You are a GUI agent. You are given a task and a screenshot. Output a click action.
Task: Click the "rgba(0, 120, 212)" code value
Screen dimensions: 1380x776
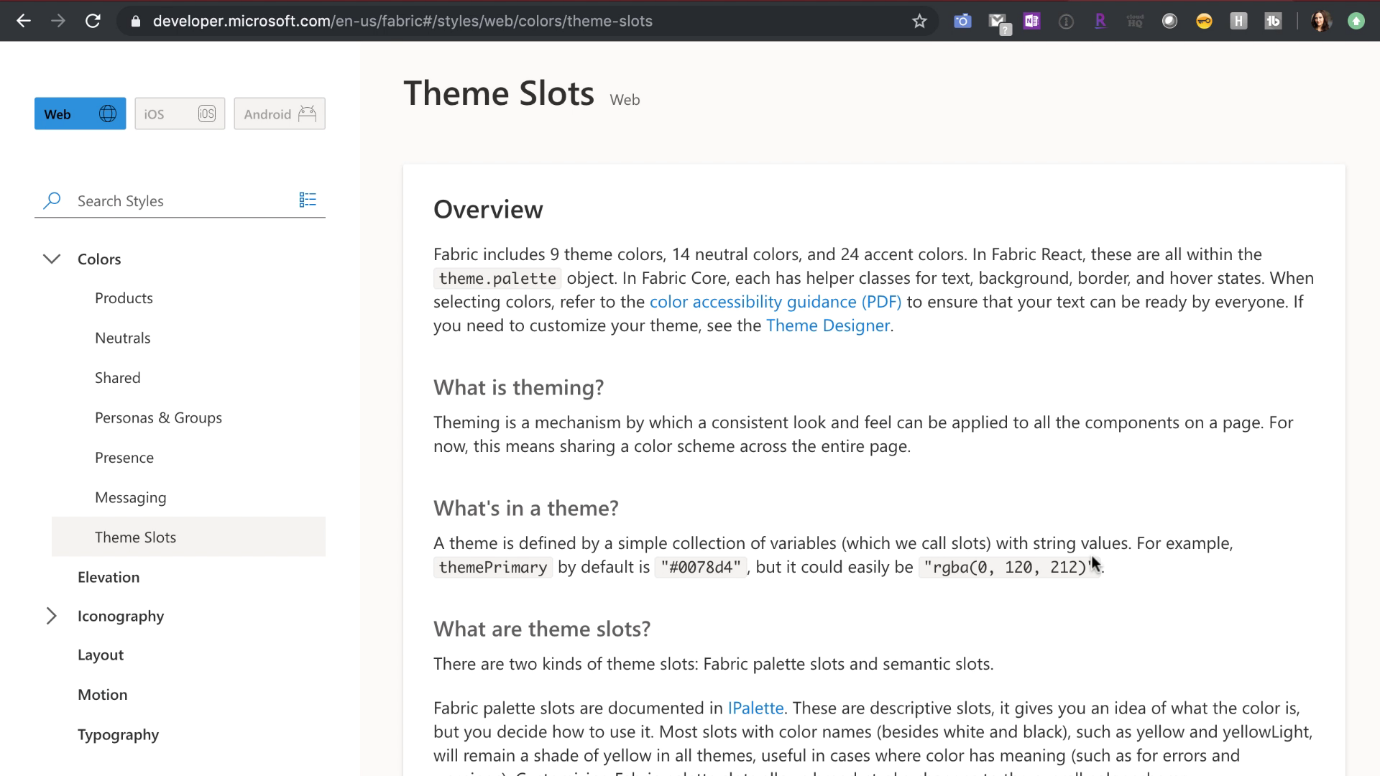pos(1010,567)
